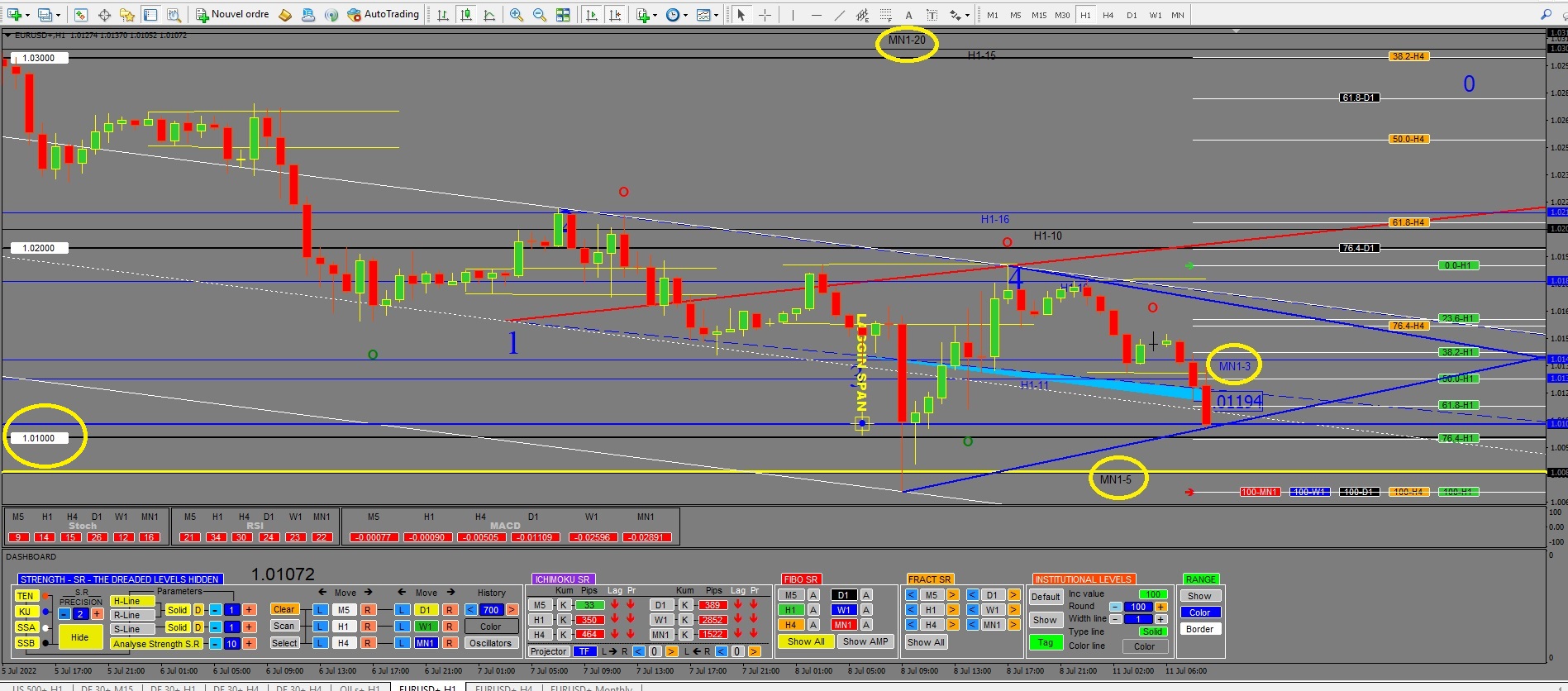Toggle the SSB Ichimoku line
The height and width of the screenshot is (691, 1568).
[x=26, y=643]
